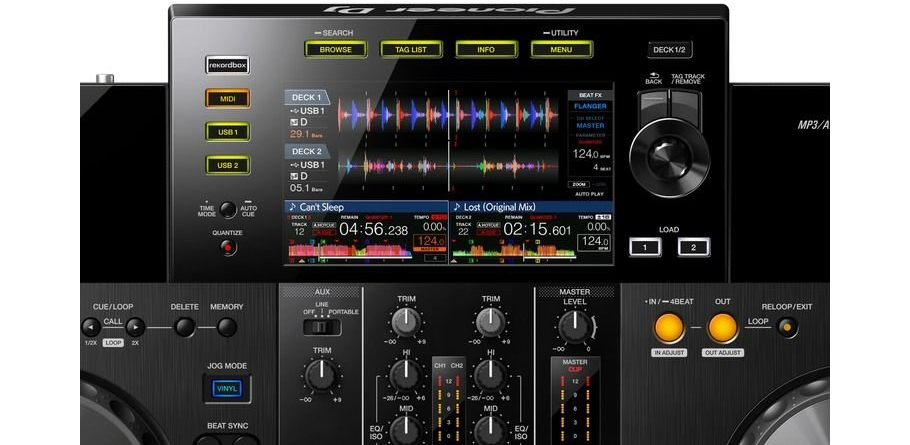Adjust channel 2 HI EQ knob
910x445 pixels.
pos(491,375)
